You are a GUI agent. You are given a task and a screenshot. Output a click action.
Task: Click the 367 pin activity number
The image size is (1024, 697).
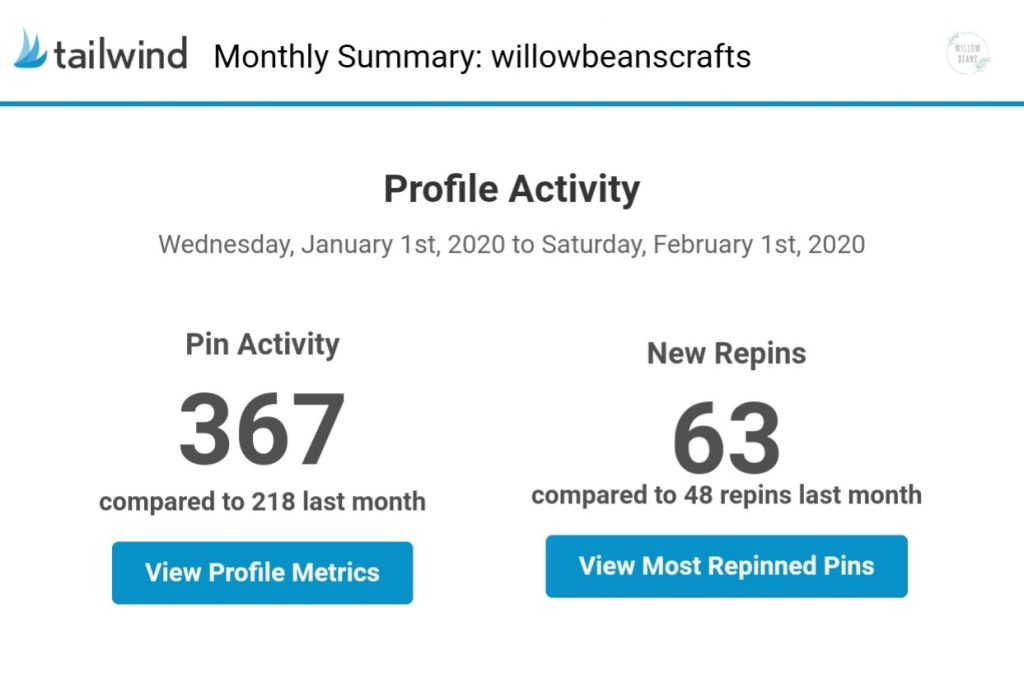(x=262, y=429)
